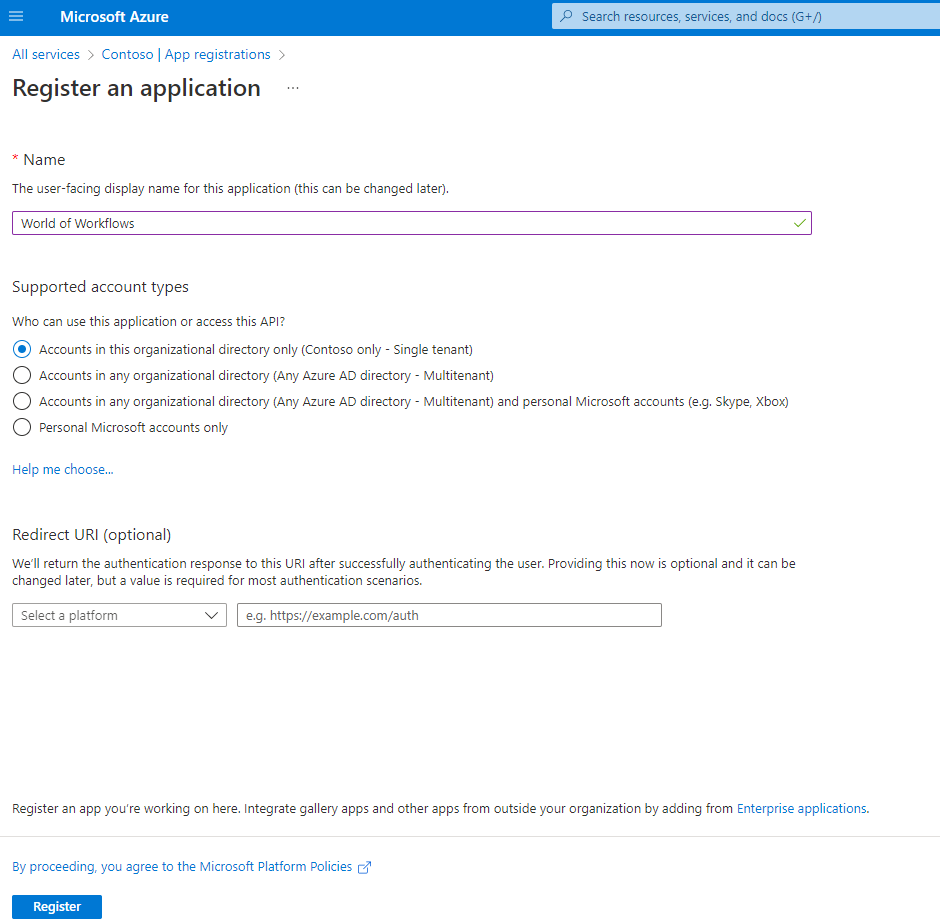Click the green validation checkmark in Name field
Viewport: 940px width, 924px height.
799,223
